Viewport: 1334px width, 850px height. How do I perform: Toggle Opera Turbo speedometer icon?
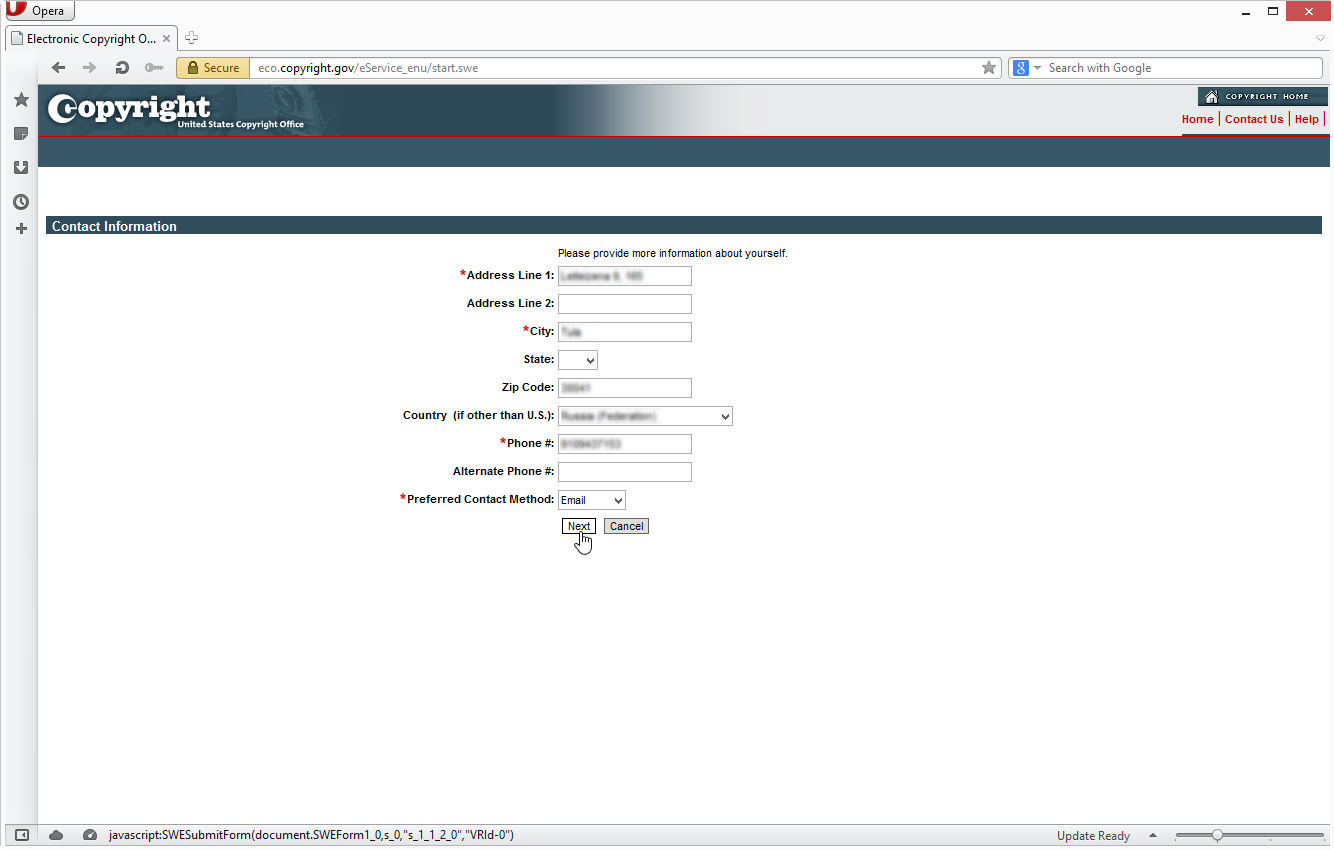click(90, 835)
